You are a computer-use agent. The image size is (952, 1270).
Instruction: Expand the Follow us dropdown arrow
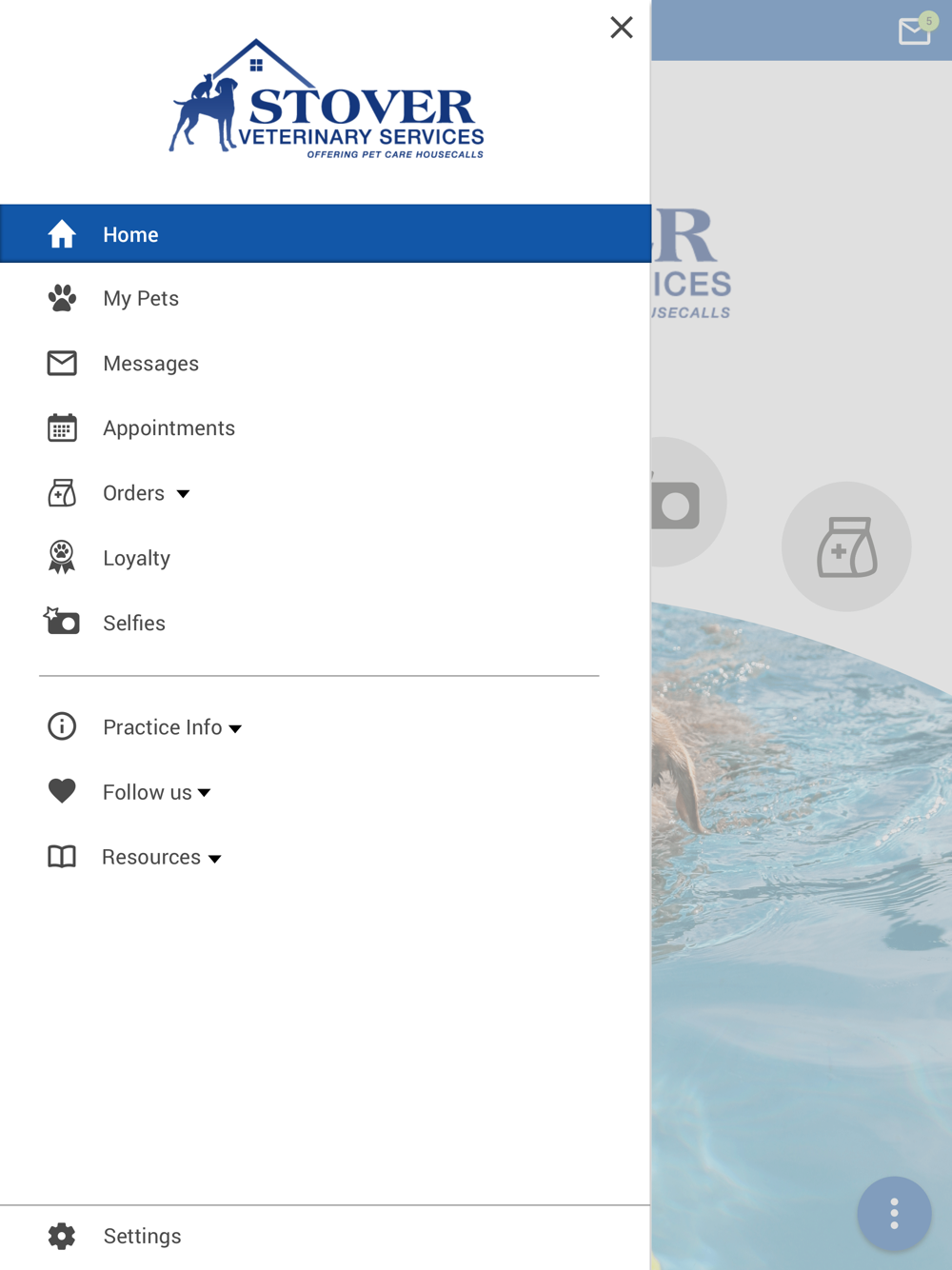pos(204,793)
